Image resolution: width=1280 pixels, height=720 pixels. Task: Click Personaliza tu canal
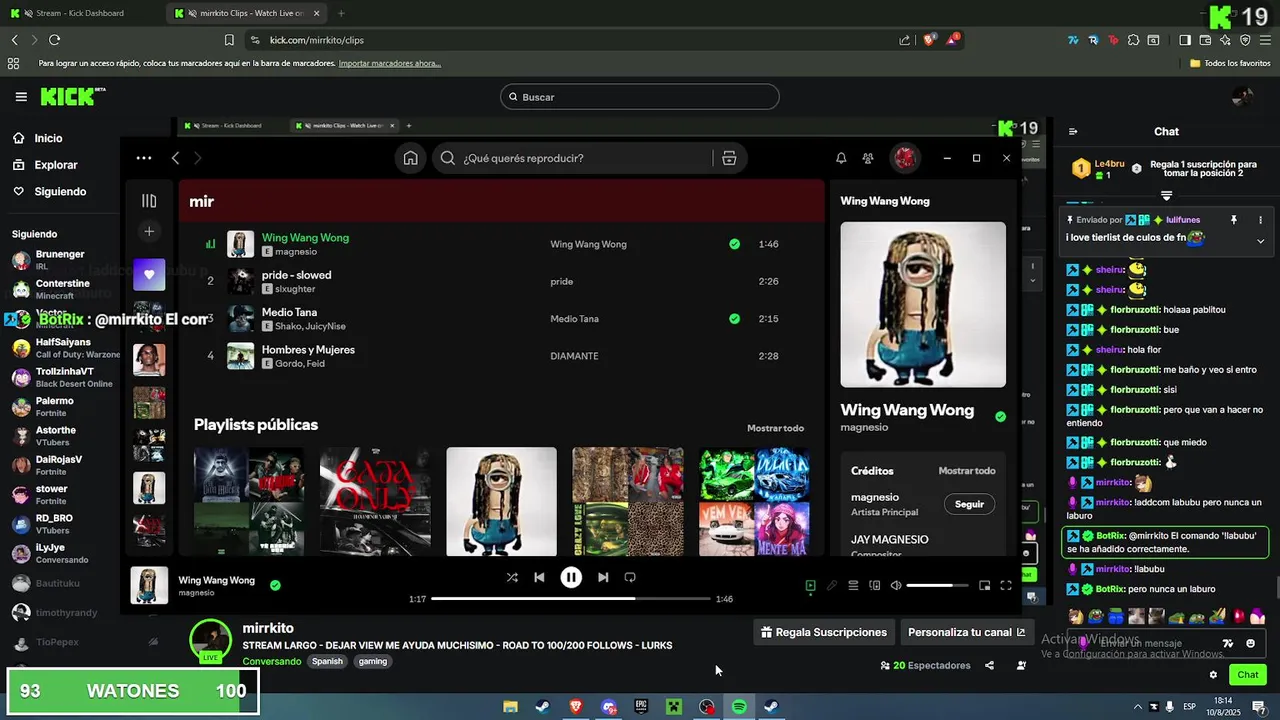pos(966,632)
